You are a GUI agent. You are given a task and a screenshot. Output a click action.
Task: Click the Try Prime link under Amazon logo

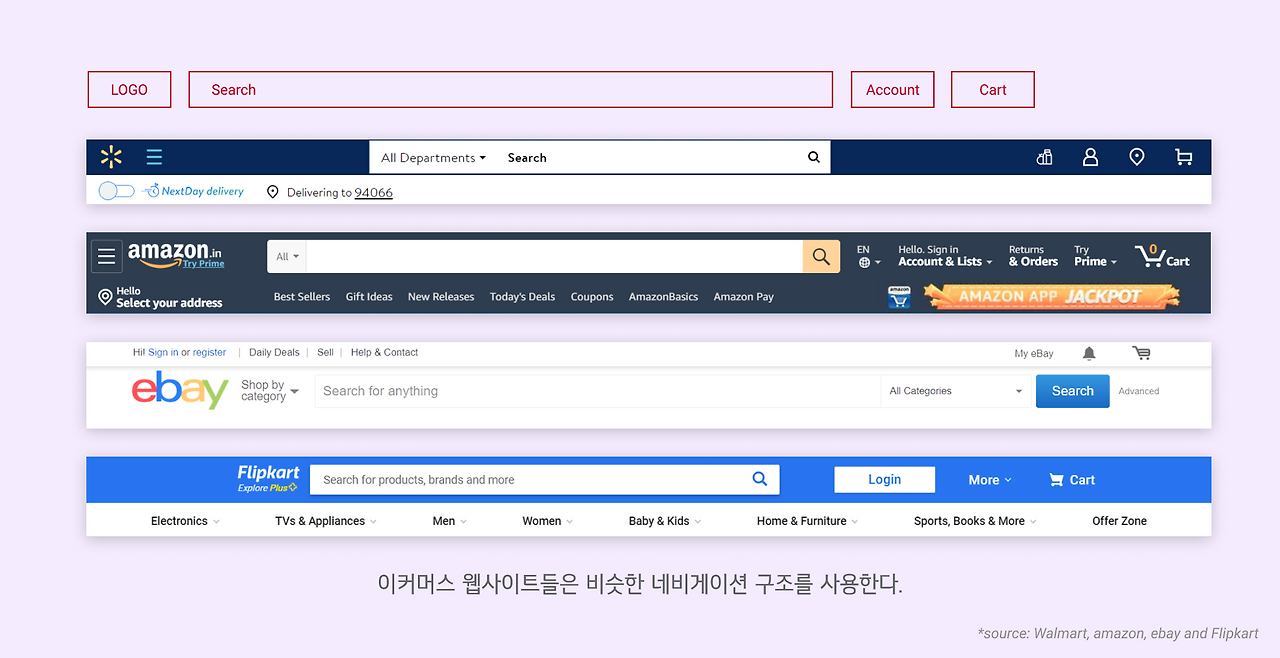point(203,264)
